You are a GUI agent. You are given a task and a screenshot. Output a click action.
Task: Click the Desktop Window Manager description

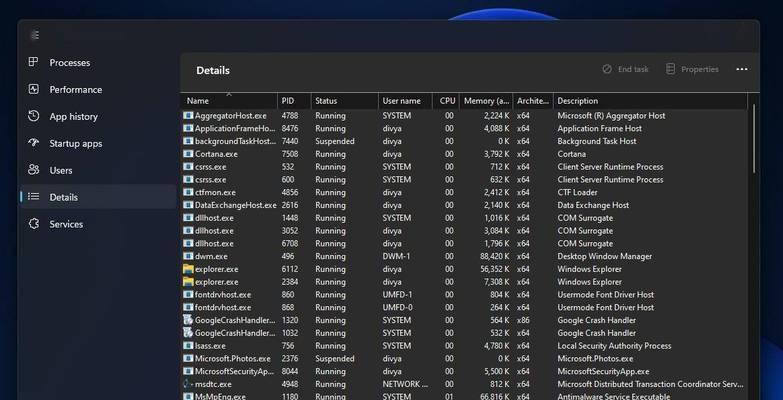tap(605, 256)
